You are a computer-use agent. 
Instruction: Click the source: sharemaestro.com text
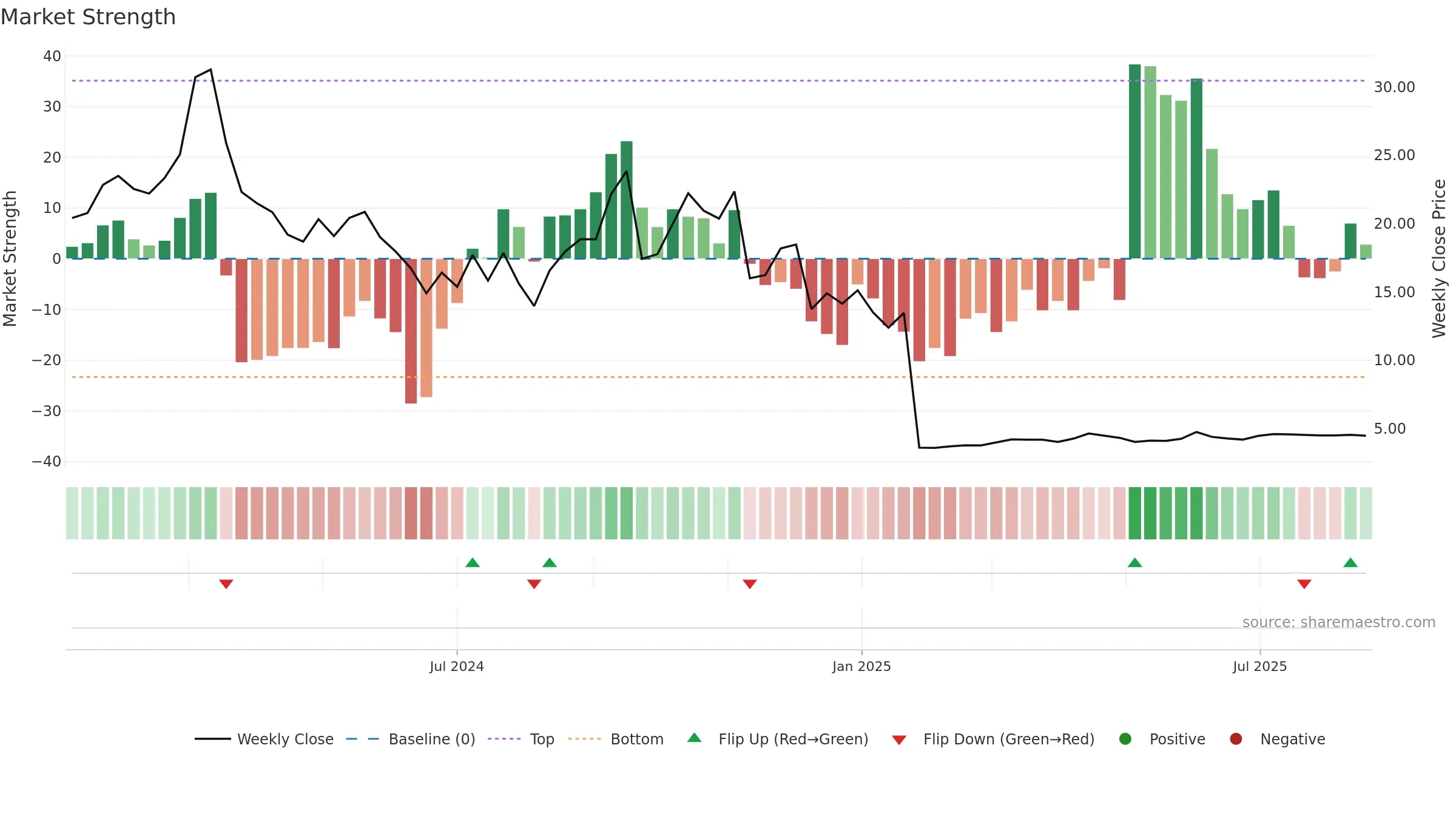point(1339,622)
